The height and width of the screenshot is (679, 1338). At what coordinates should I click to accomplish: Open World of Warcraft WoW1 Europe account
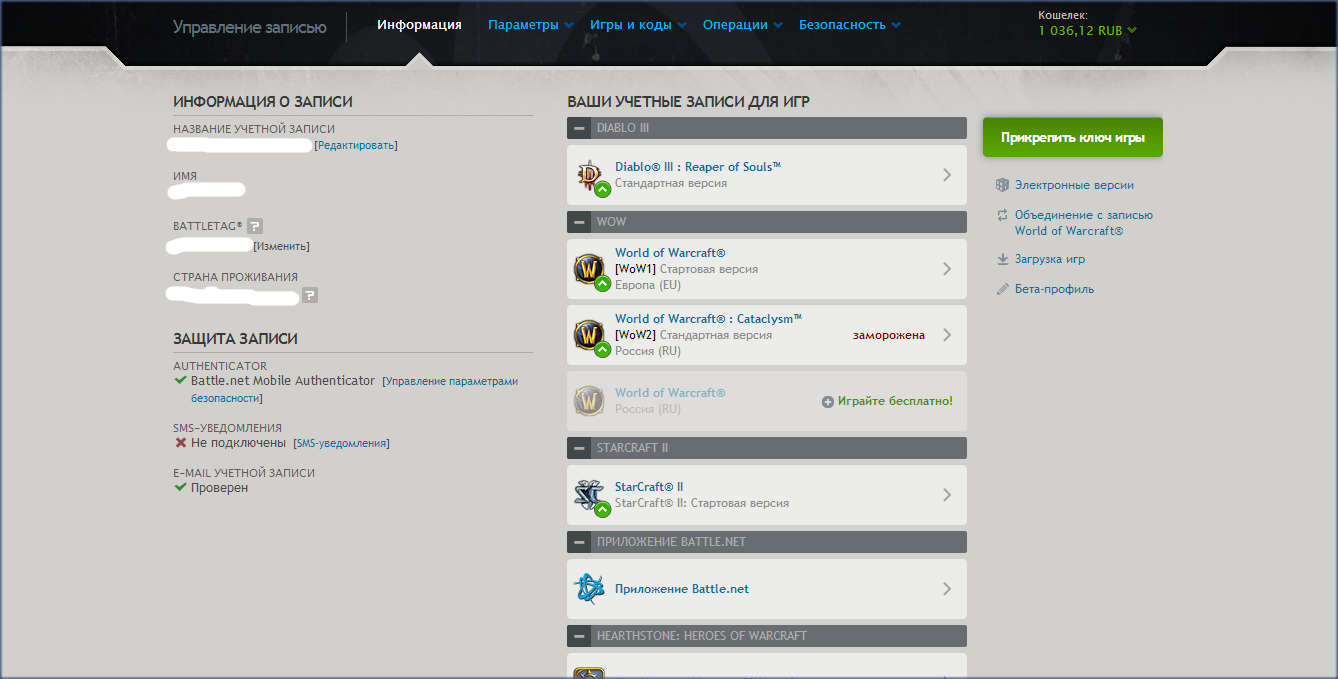coord(767,269)
